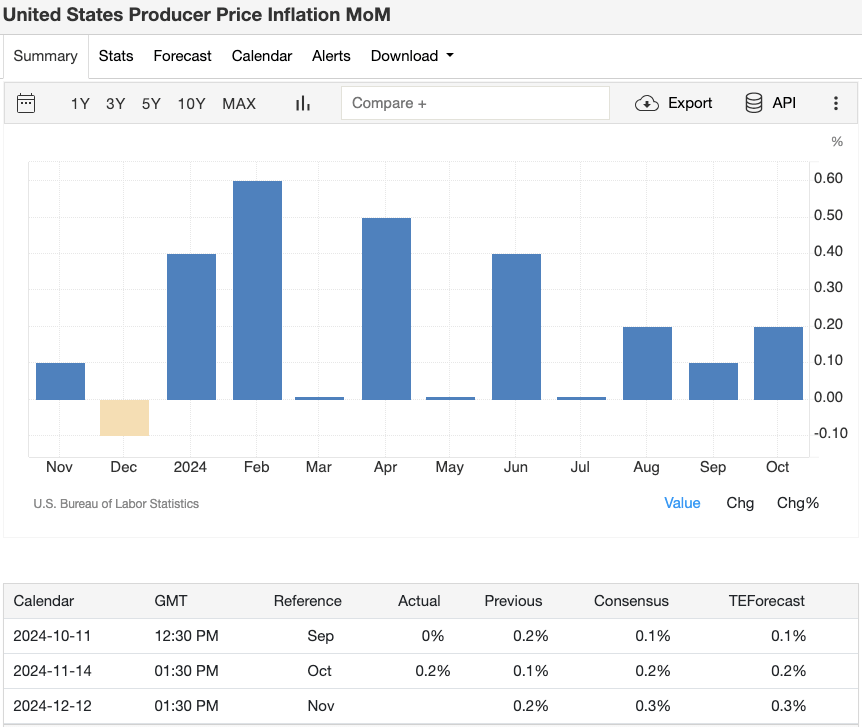Click the highlighted December bar
Screen dimensions: 862x727
124,418
